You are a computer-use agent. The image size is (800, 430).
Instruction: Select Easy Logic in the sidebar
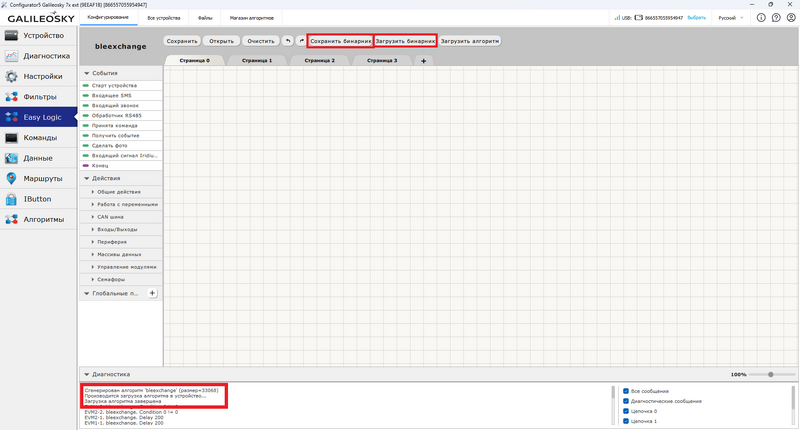(38, 117)
